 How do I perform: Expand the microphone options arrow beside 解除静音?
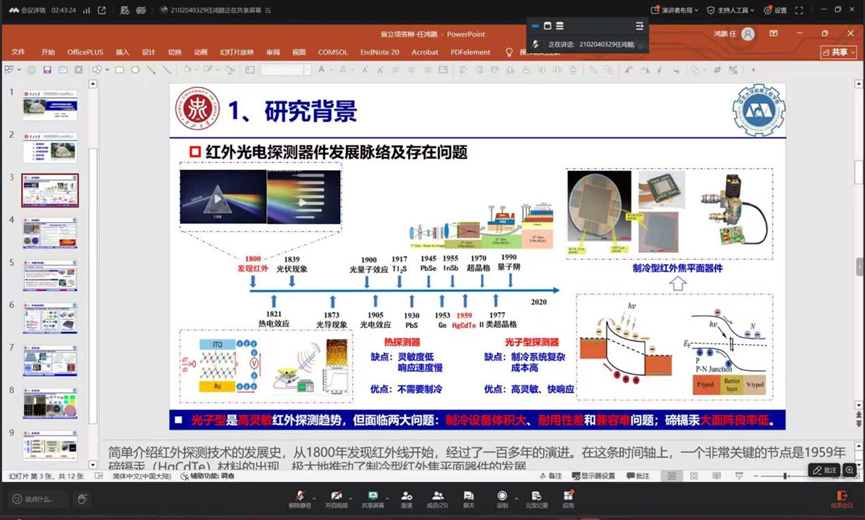[x=314, y=497]
